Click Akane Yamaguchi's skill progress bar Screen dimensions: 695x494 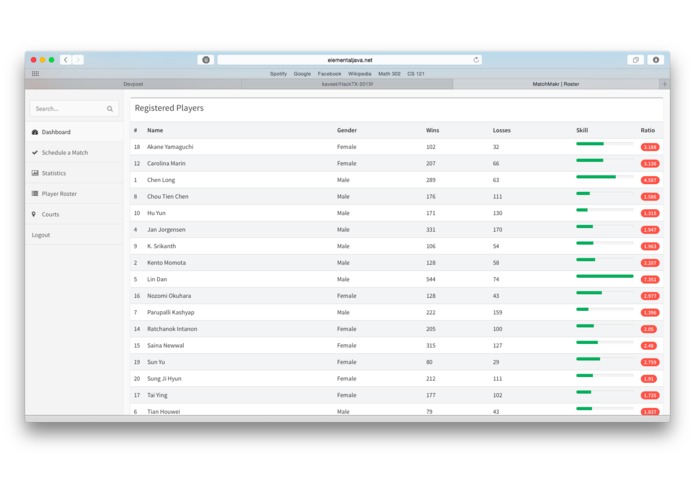(605, 144)
